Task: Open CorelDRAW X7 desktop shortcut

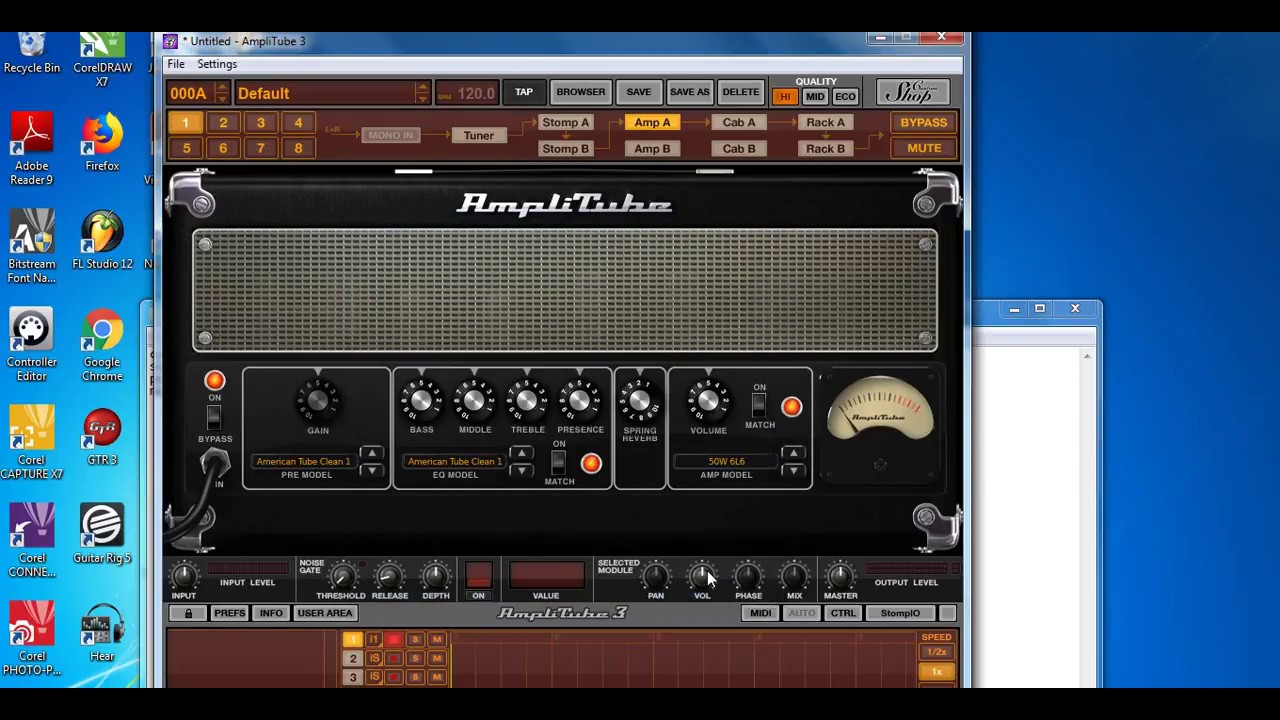Action: [x=102, y=60]
